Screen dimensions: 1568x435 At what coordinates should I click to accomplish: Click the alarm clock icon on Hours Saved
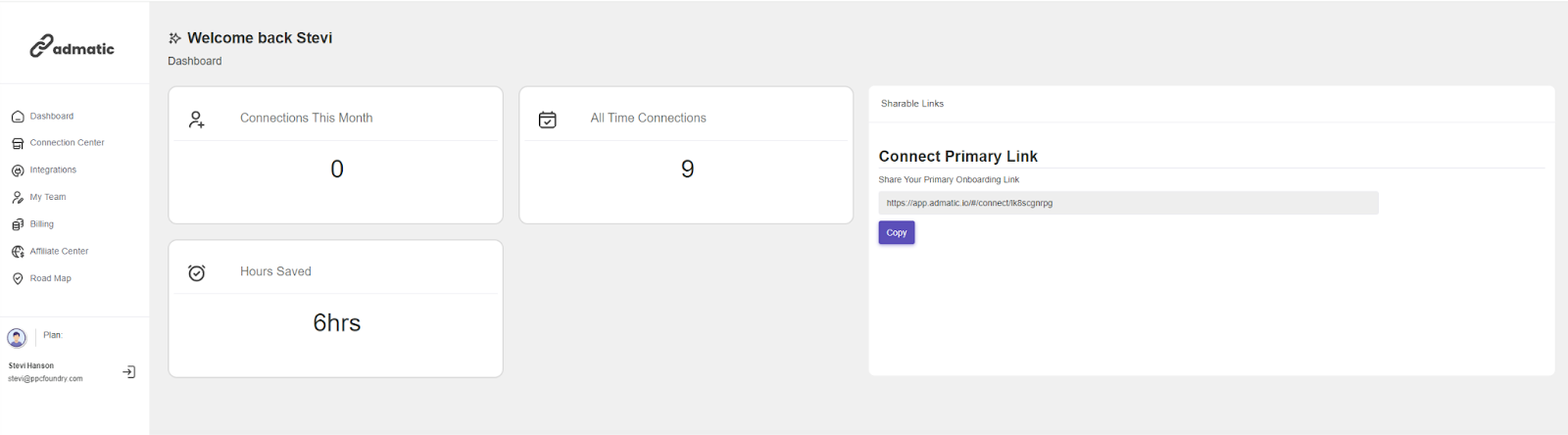coord(197,272)
